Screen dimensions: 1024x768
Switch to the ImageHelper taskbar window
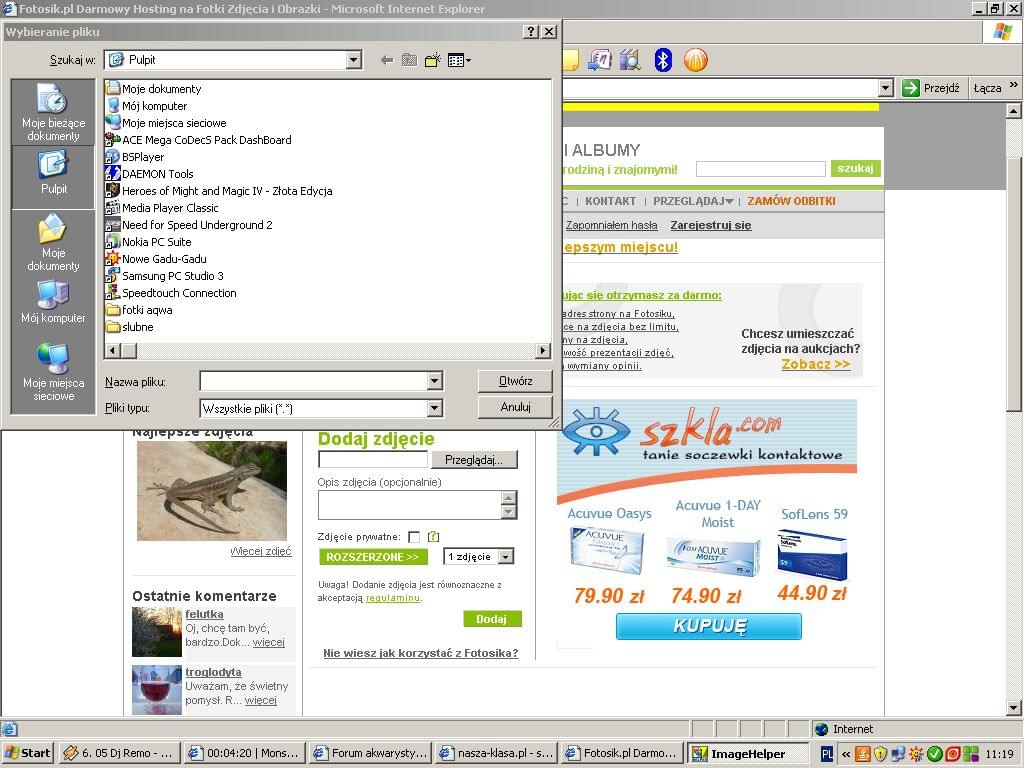click(x=749, y=753)
